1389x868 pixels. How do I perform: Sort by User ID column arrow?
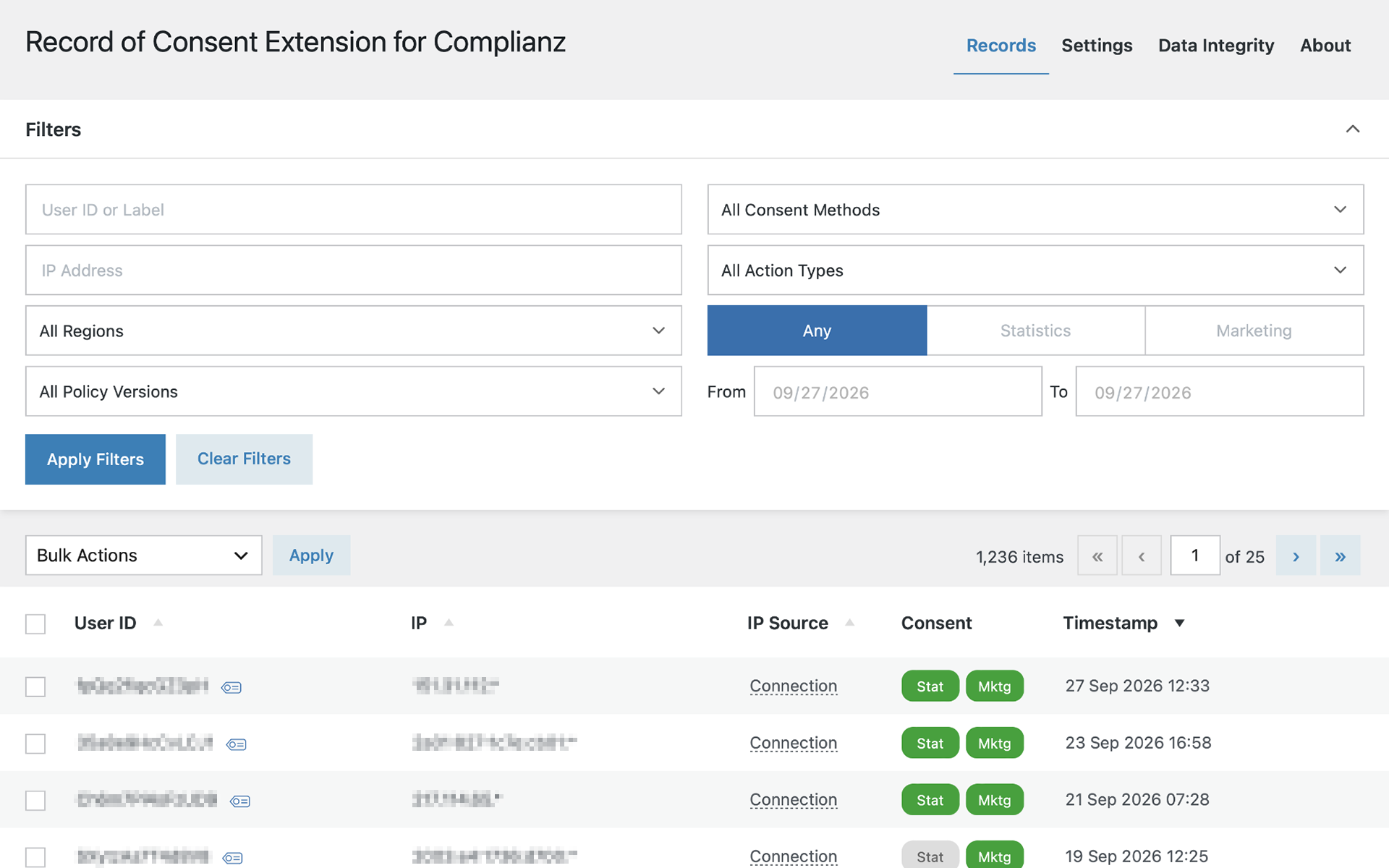pyautogui.click(x=158, y=623)
